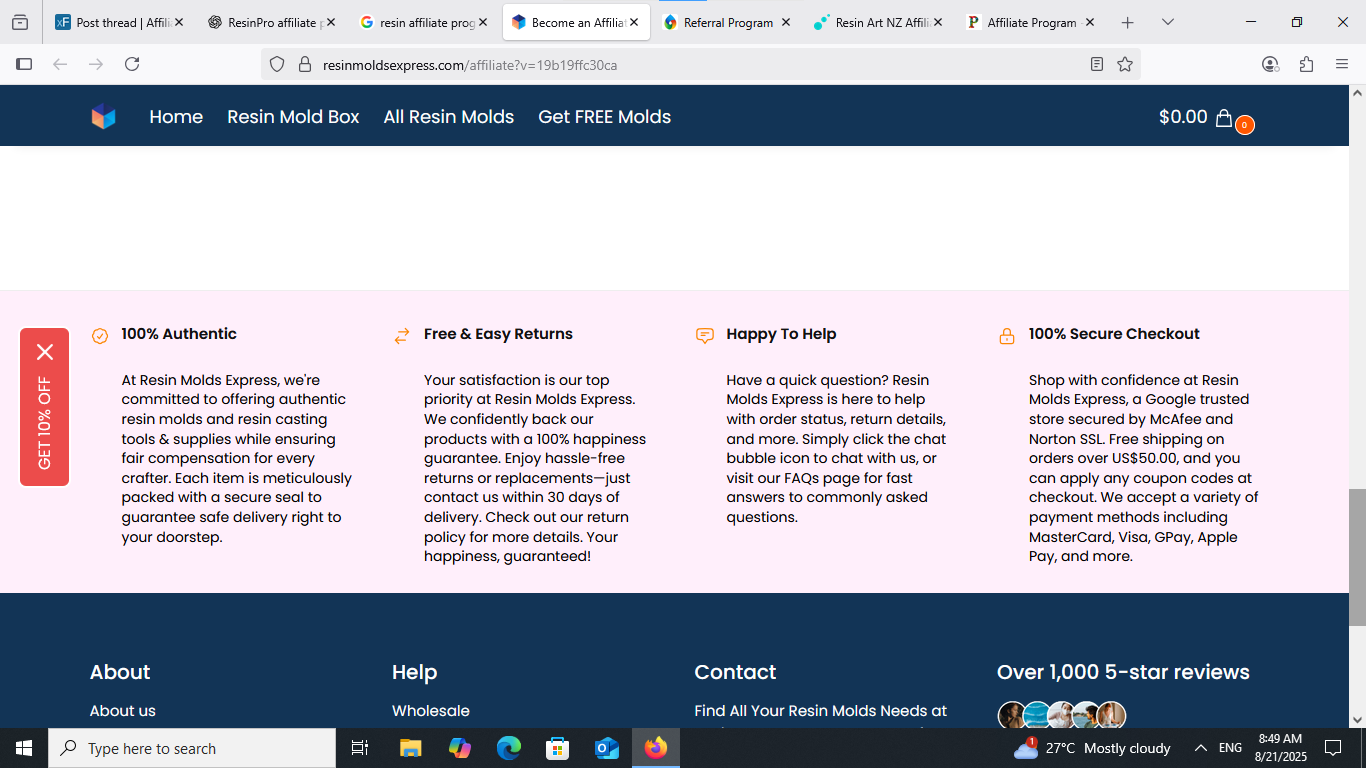Open Microsoft Edge from taskbar
1366x768 pixels.
[509, 748]
